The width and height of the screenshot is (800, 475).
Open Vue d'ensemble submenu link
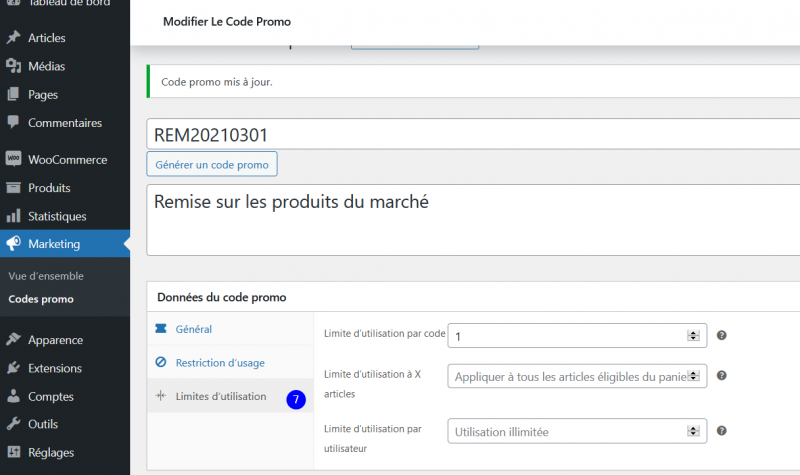coord(46,276)
